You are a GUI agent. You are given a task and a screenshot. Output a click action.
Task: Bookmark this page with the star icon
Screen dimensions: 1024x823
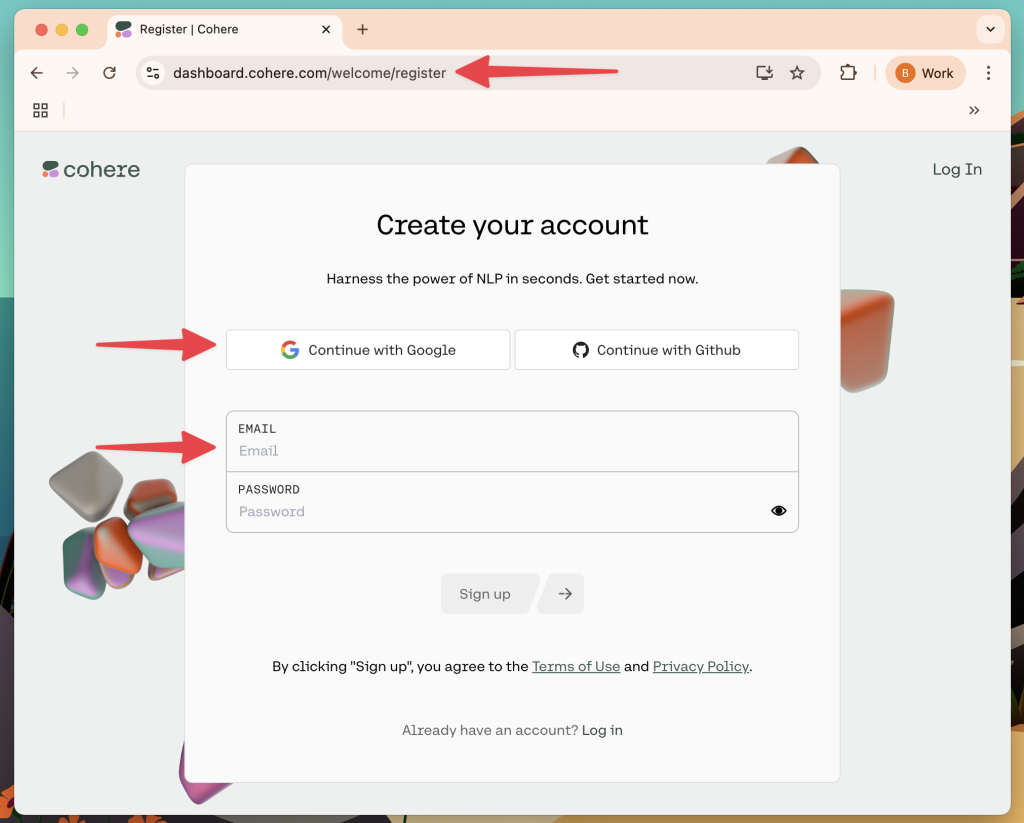pyautogui.click(x=797, y=72)
